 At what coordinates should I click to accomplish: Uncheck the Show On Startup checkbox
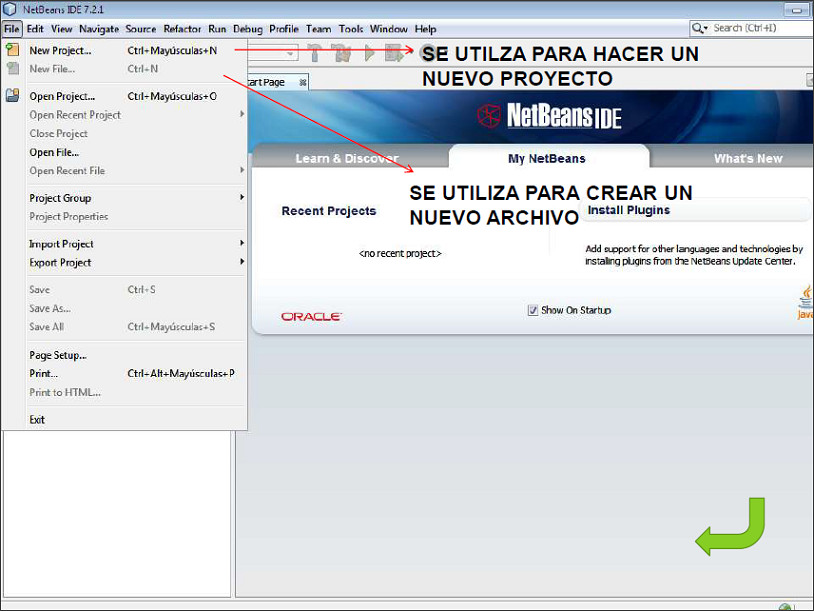[533, 310]
